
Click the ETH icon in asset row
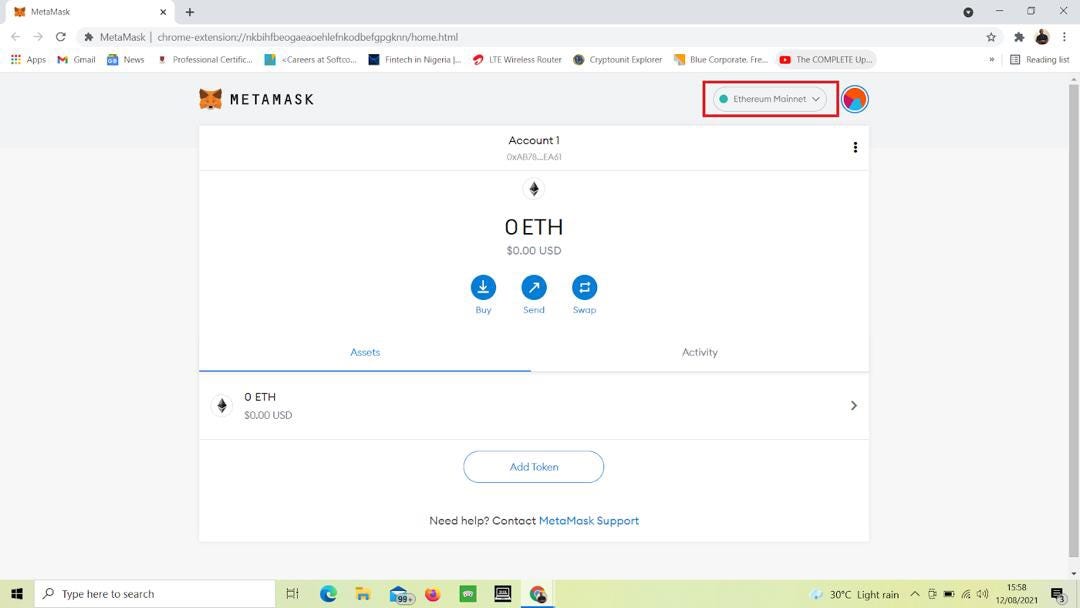[222, 406]
